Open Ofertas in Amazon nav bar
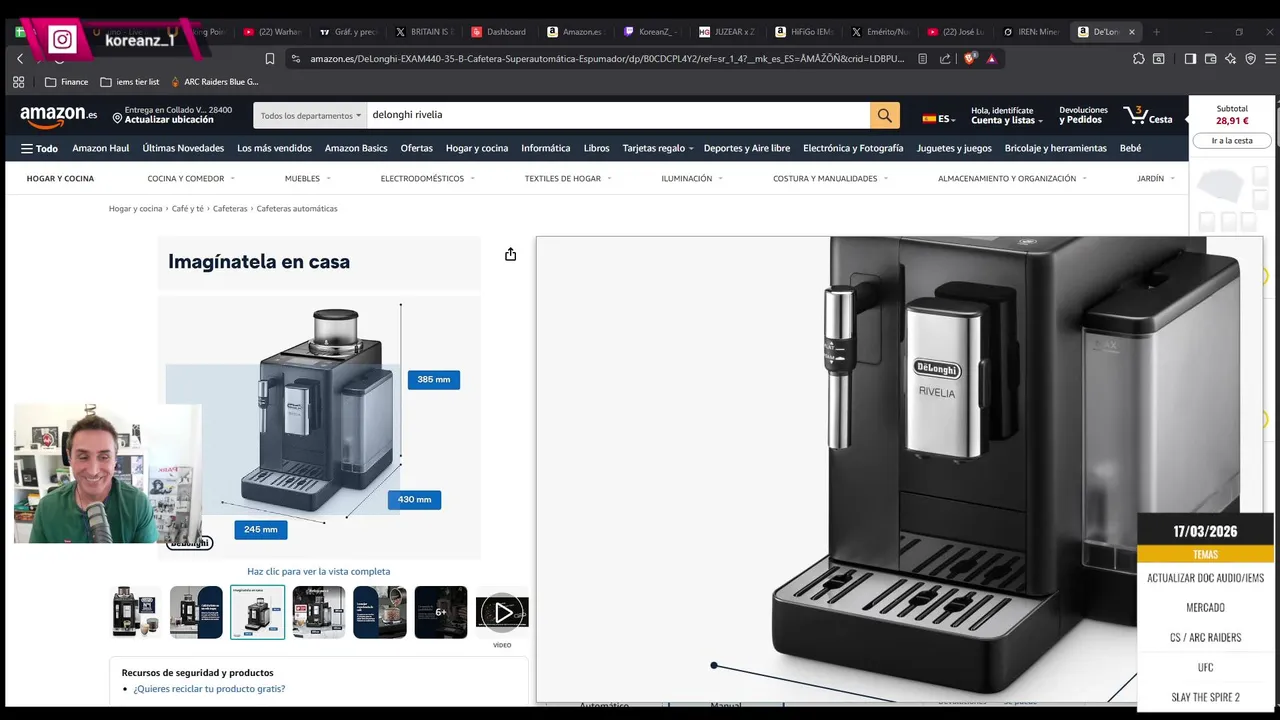Image resolution: width=1280 pixels, height=720 pixels. coord(417,148)
